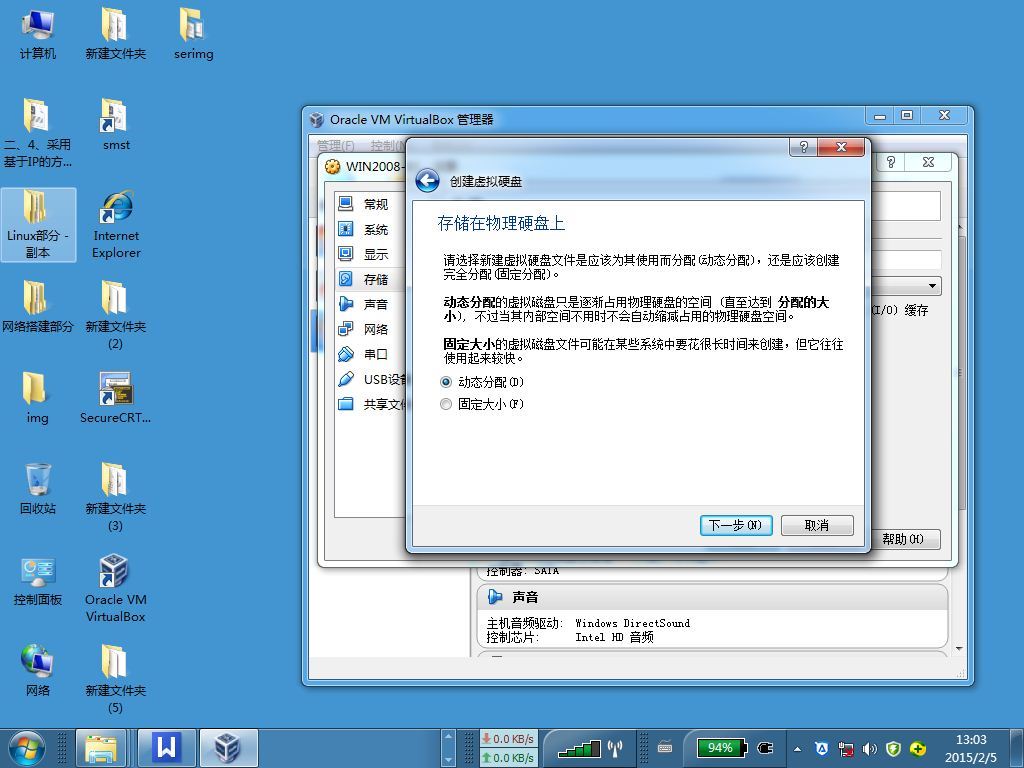Screen dimensions: 1024x768
Task: Click the Windows Start button
Action: pyautogui.click(x=27, y=748)
